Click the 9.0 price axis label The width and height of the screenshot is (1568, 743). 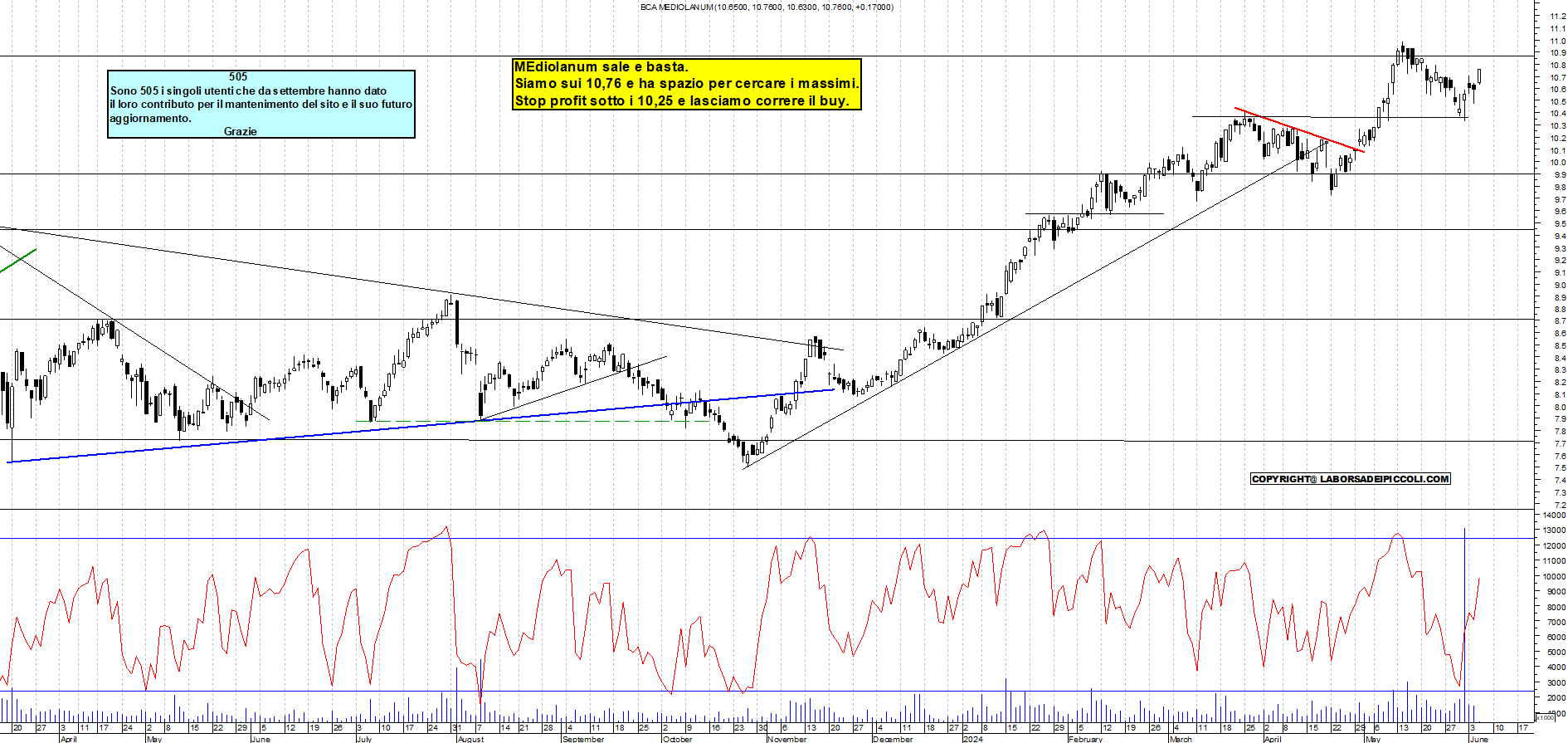(1560, 285)
